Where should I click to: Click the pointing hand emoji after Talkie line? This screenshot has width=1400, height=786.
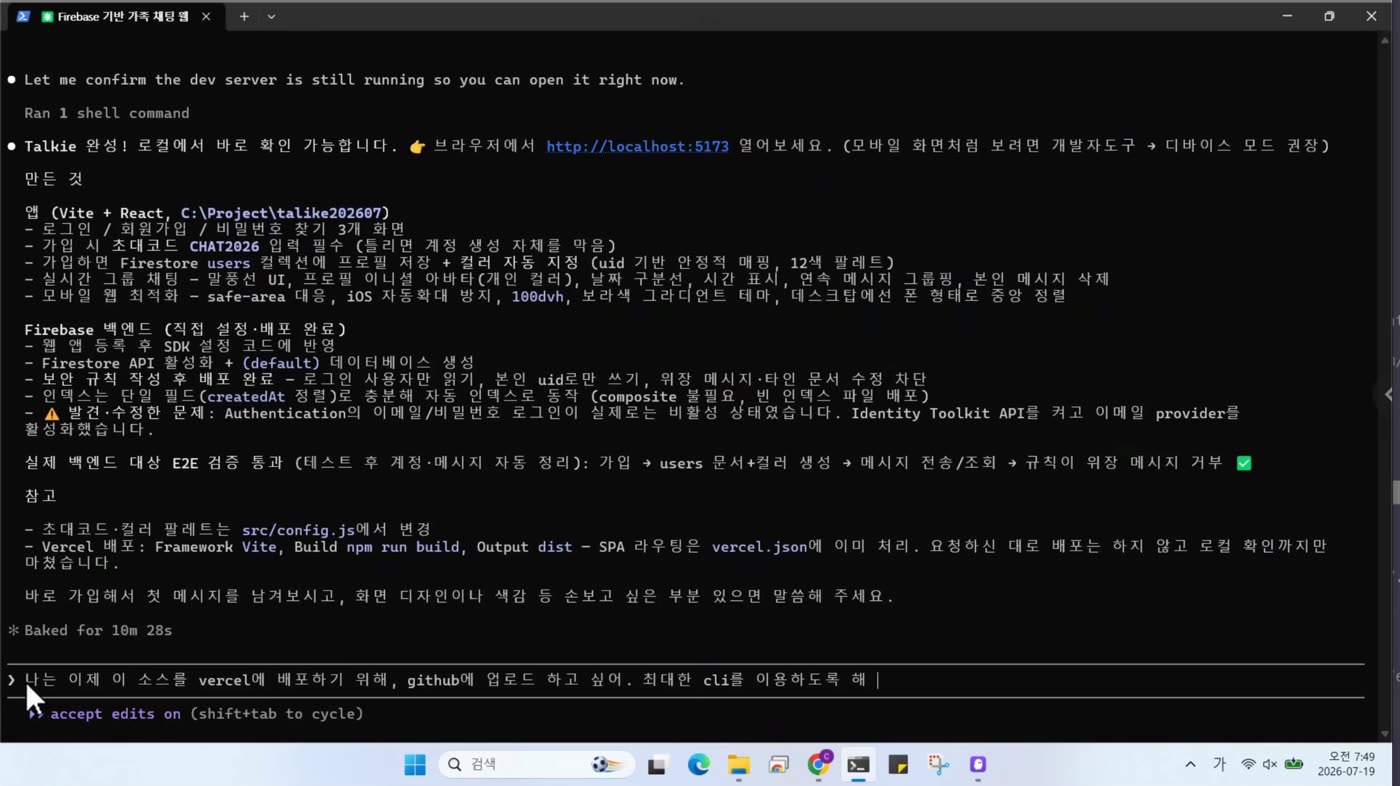417,146
